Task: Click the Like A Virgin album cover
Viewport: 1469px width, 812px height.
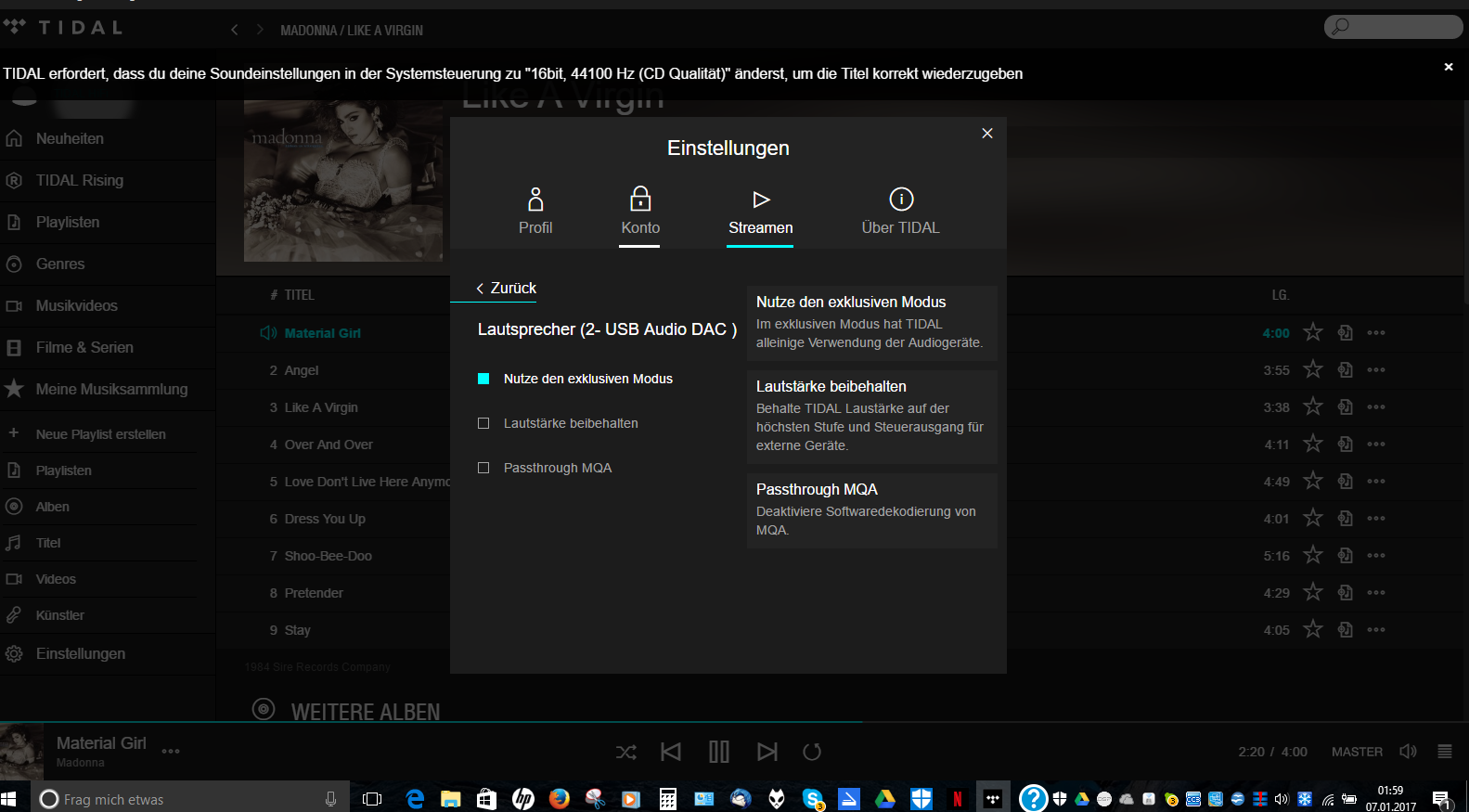Action: click(343, 181)
